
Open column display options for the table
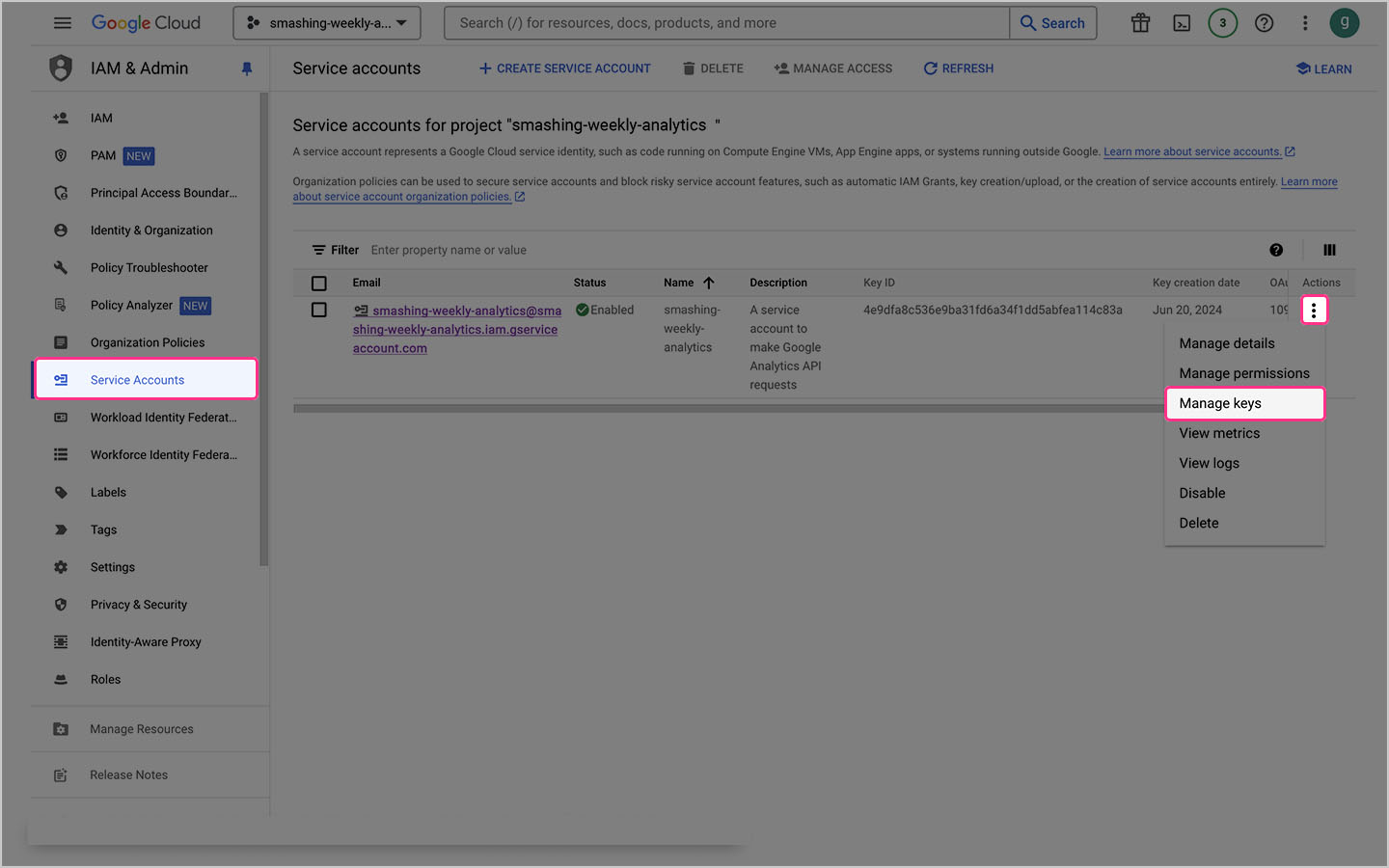1329,249
